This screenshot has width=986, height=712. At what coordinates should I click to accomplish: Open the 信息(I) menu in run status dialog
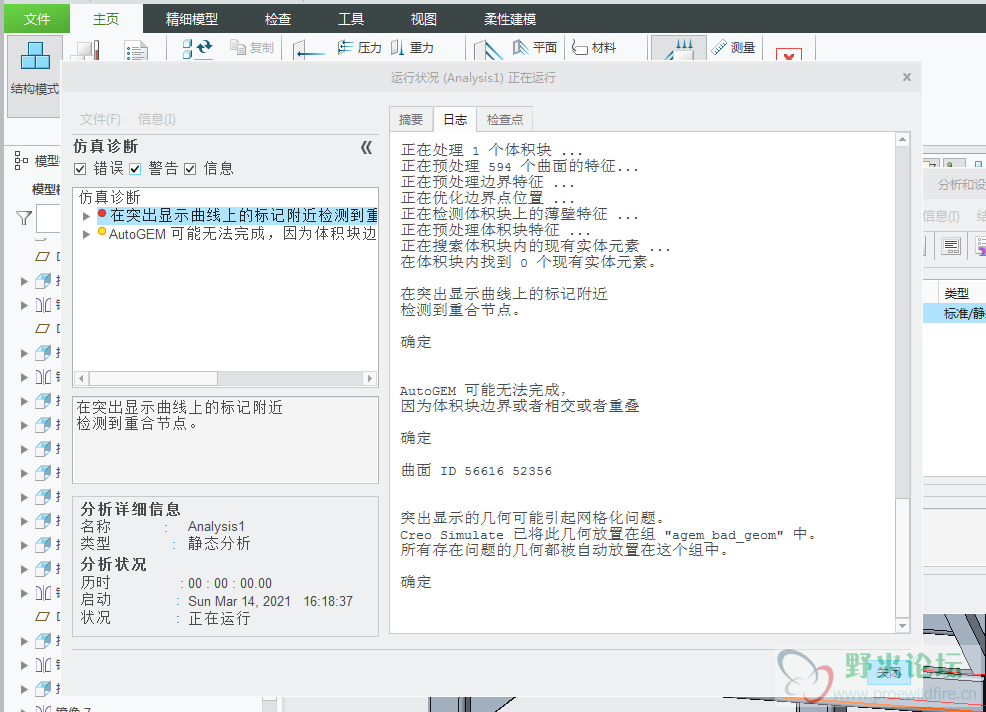pyautogui.click(x=157, y=119)
